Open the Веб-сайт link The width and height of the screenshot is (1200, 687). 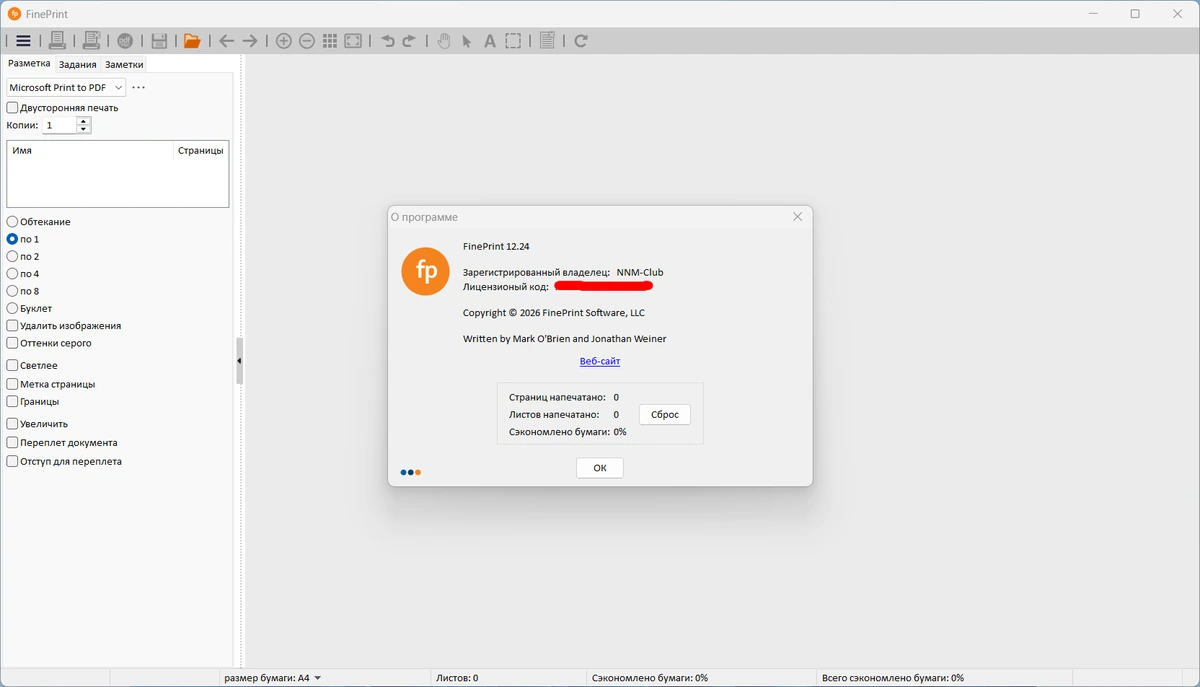pyautogui.click(x=600, y=361)
